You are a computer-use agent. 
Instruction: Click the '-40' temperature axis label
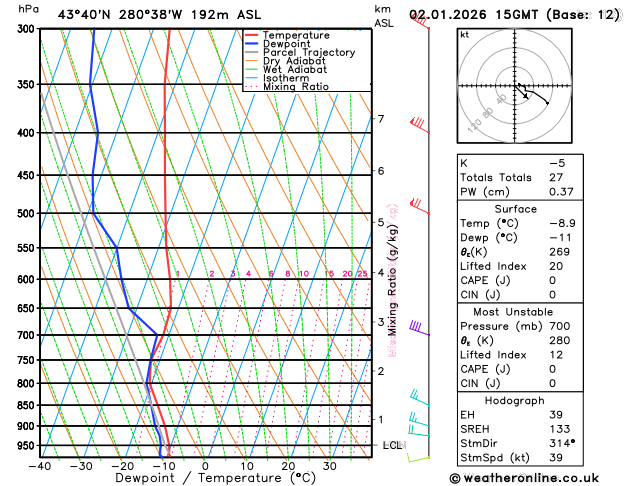pos(40,466)
